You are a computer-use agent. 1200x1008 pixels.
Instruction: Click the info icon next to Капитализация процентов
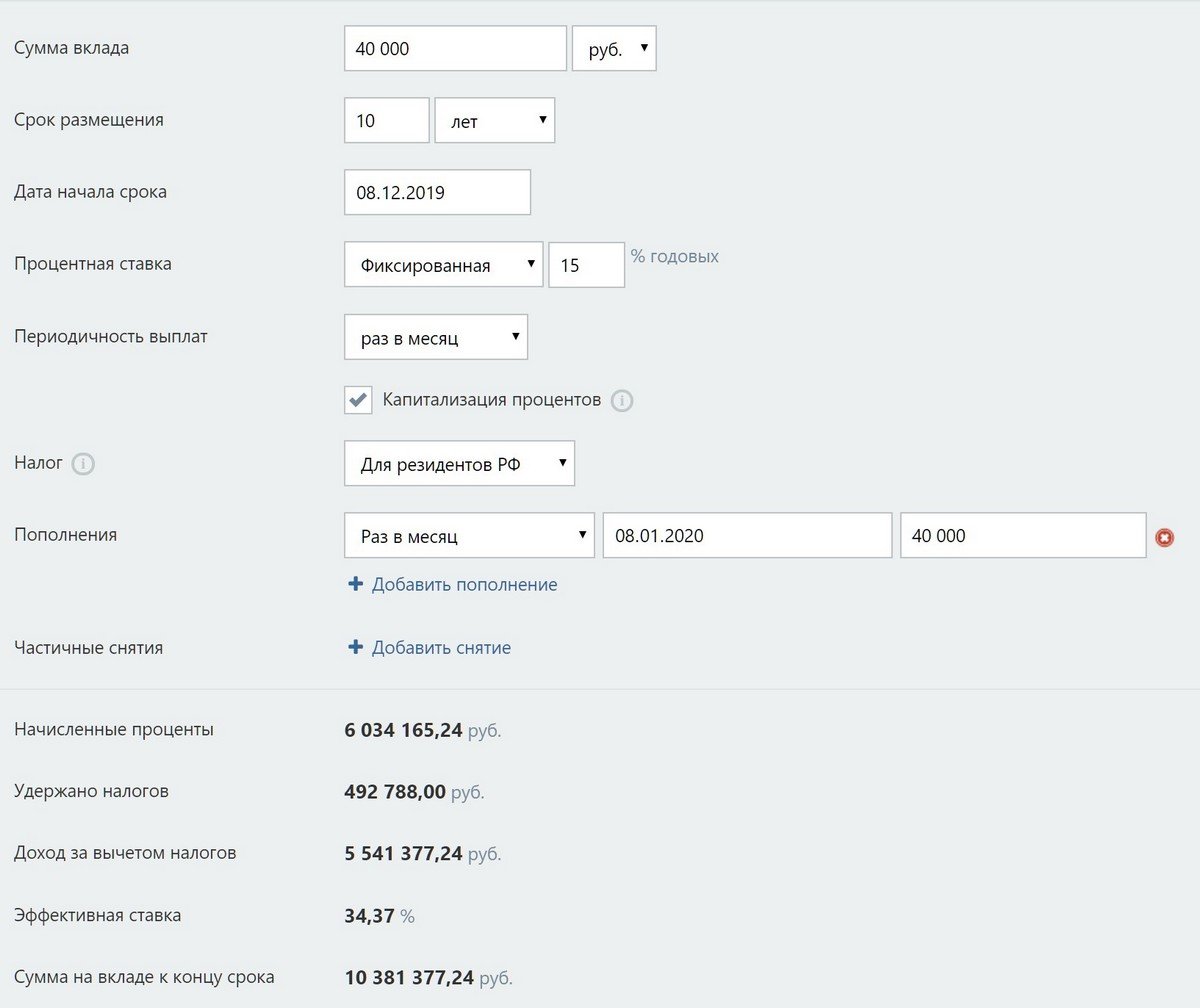click(622, 401)
